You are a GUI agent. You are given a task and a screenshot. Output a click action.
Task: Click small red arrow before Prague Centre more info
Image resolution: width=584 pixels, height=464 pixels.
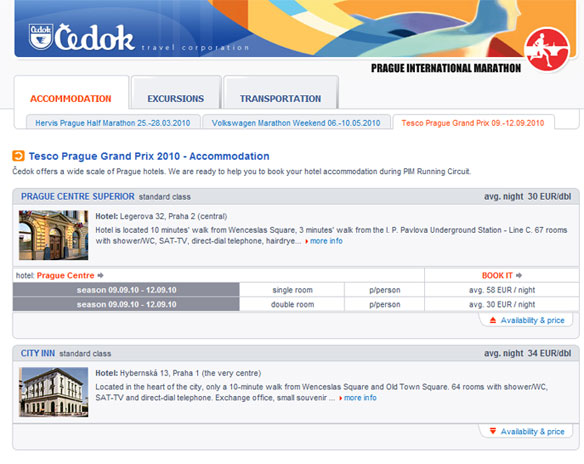click(x=307, y=241)
